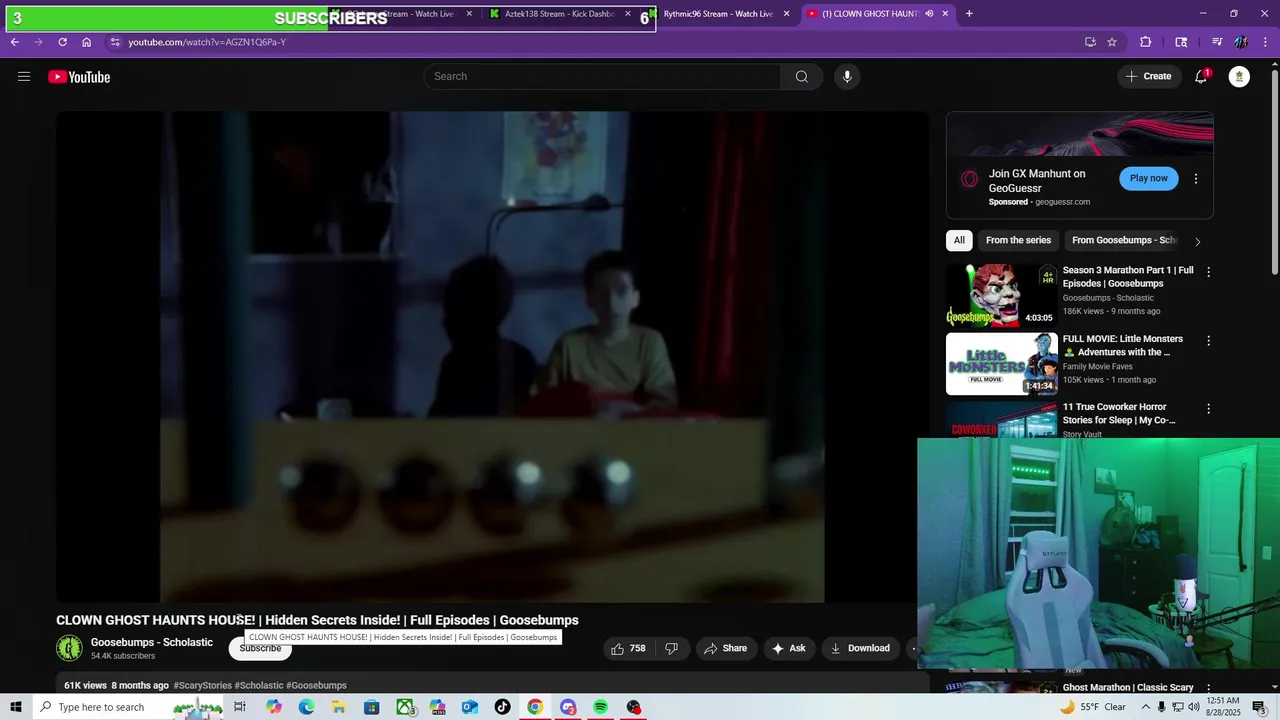
Task: Open options for Season 3 Marathon video
Action: pyautogui.click(x=1208, y=272)
